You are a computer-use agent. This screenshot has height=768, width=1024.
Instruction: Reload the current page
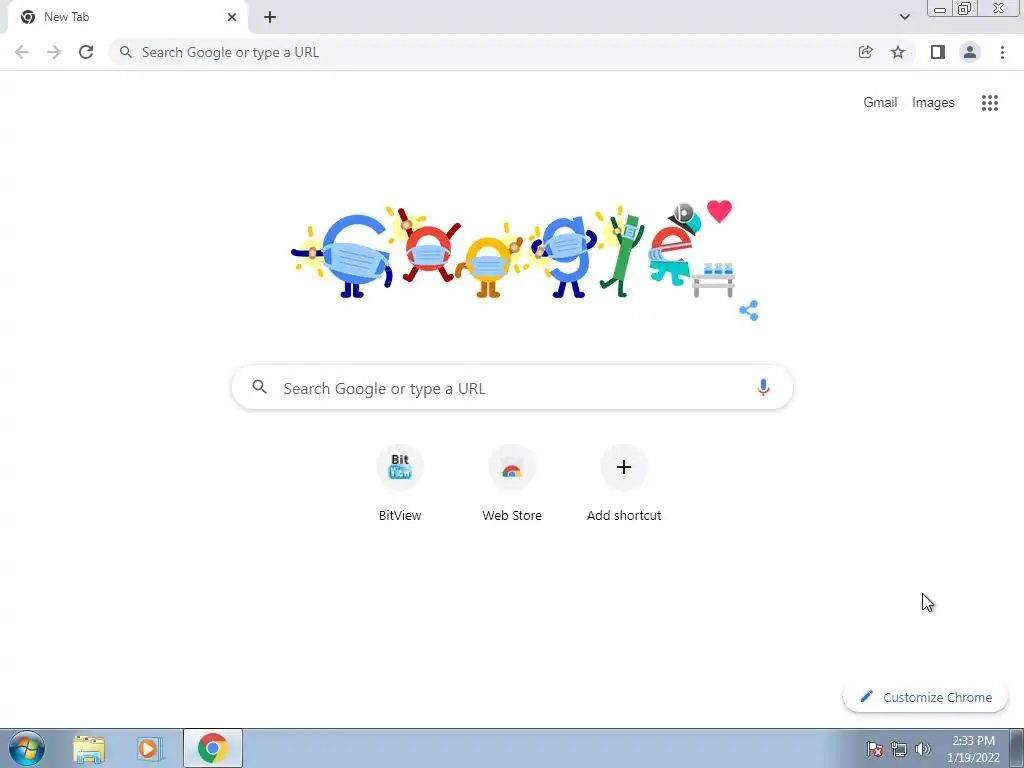coord(86,52)
